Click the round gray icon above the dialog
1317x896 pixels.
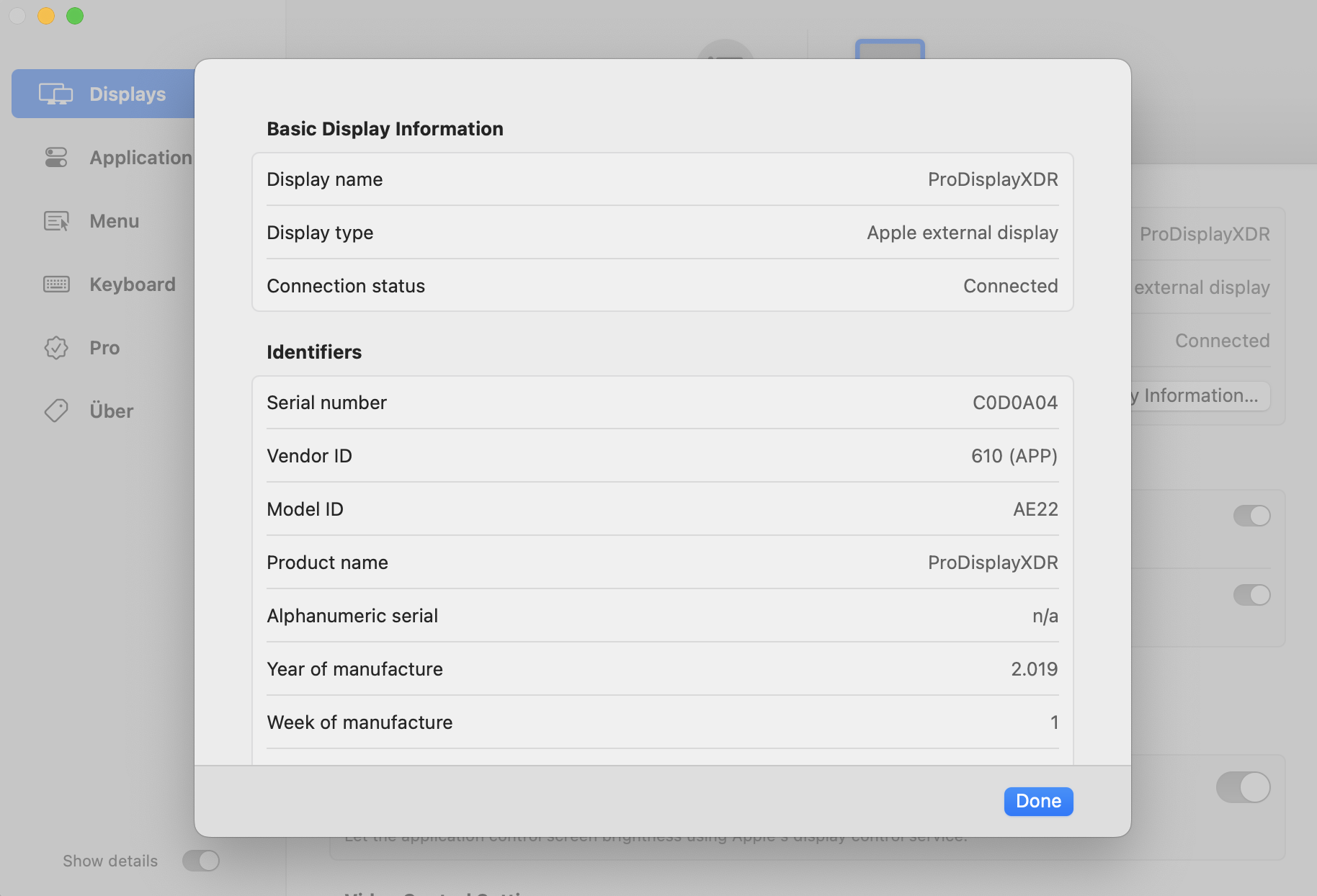(726, 50)
